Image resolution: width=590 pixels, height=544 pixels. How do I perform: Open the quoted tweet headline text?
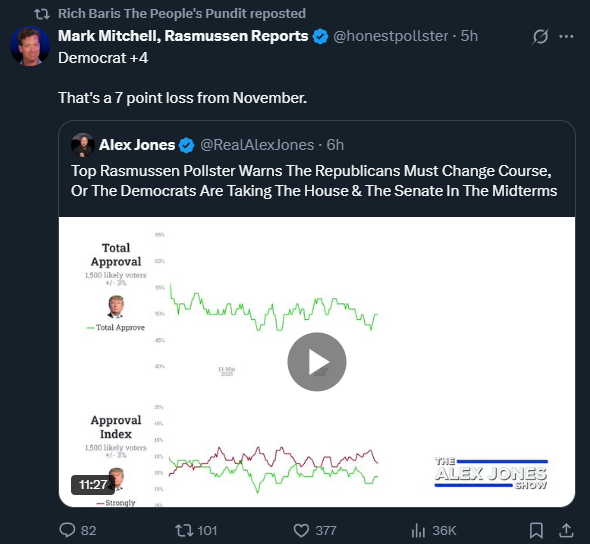pyautogui.click(x=314, y=181)
